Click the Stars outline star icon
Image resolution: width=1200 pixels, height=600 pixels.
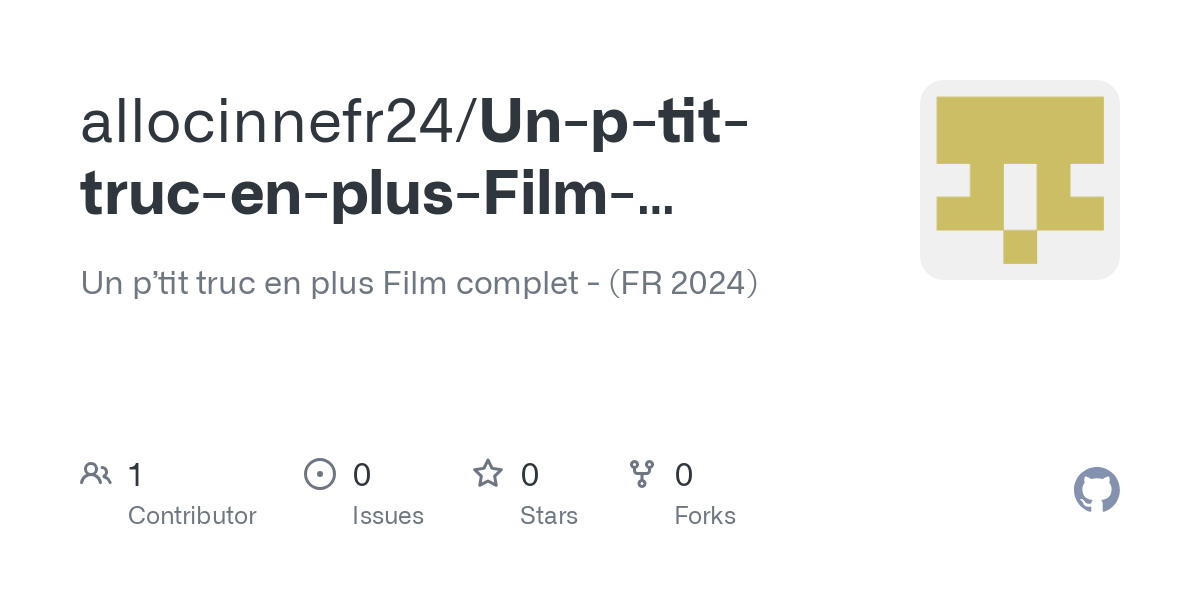488,473
